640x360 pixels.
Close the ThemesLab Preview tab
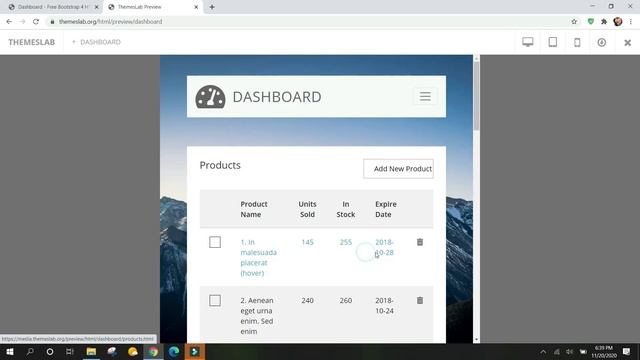click(196, 7)
